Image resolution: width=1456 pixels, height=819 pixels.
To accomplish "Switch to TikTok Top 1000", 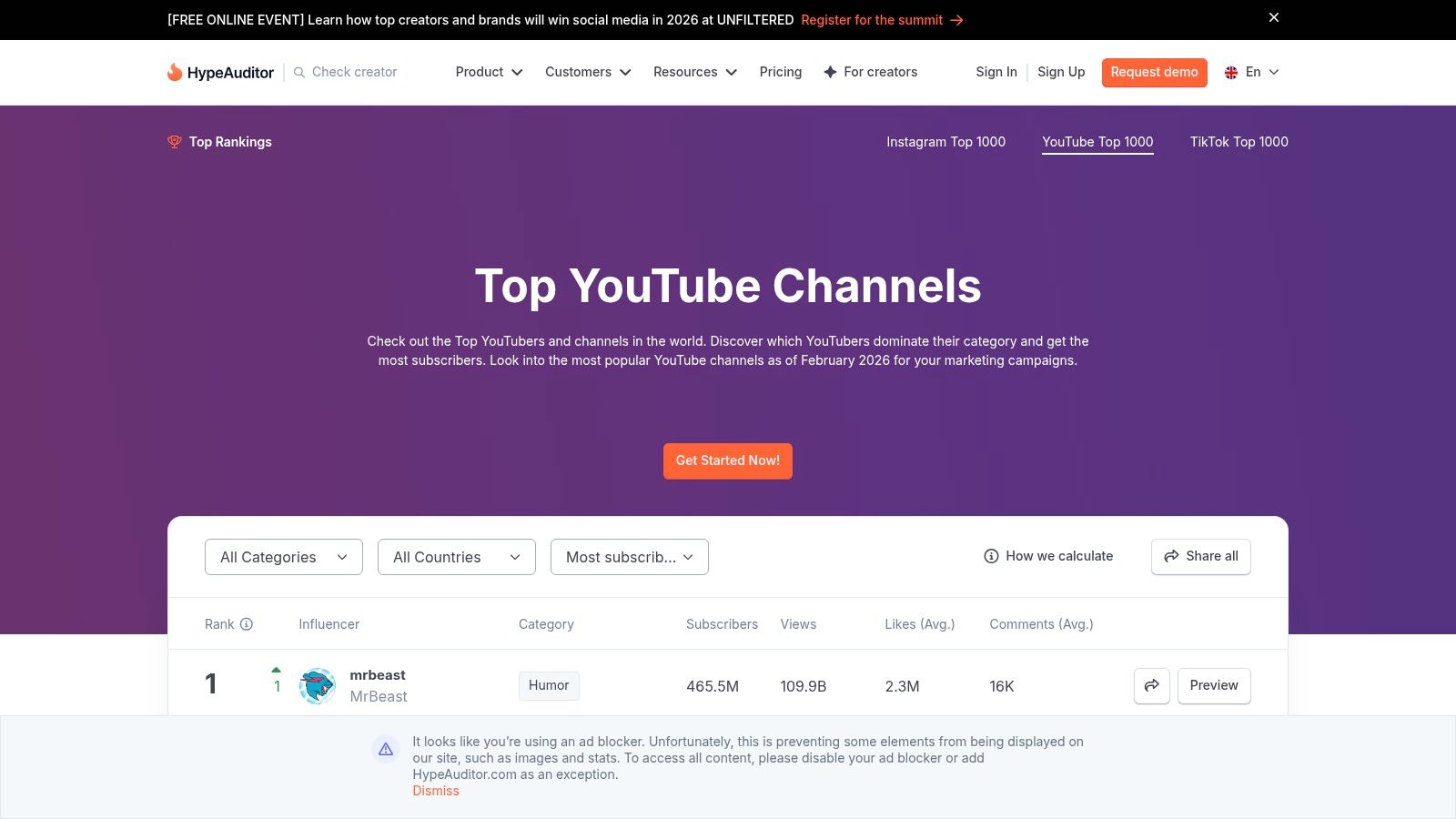I will 1239,142.
